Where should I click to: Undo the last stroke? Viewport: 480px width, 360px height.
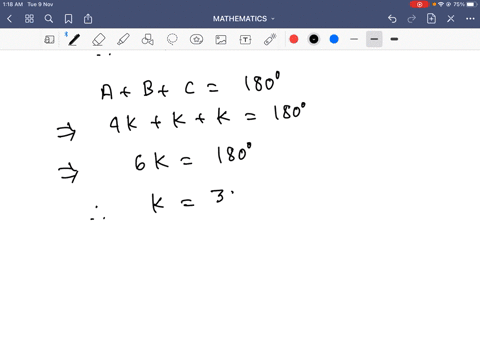[392, 19]
